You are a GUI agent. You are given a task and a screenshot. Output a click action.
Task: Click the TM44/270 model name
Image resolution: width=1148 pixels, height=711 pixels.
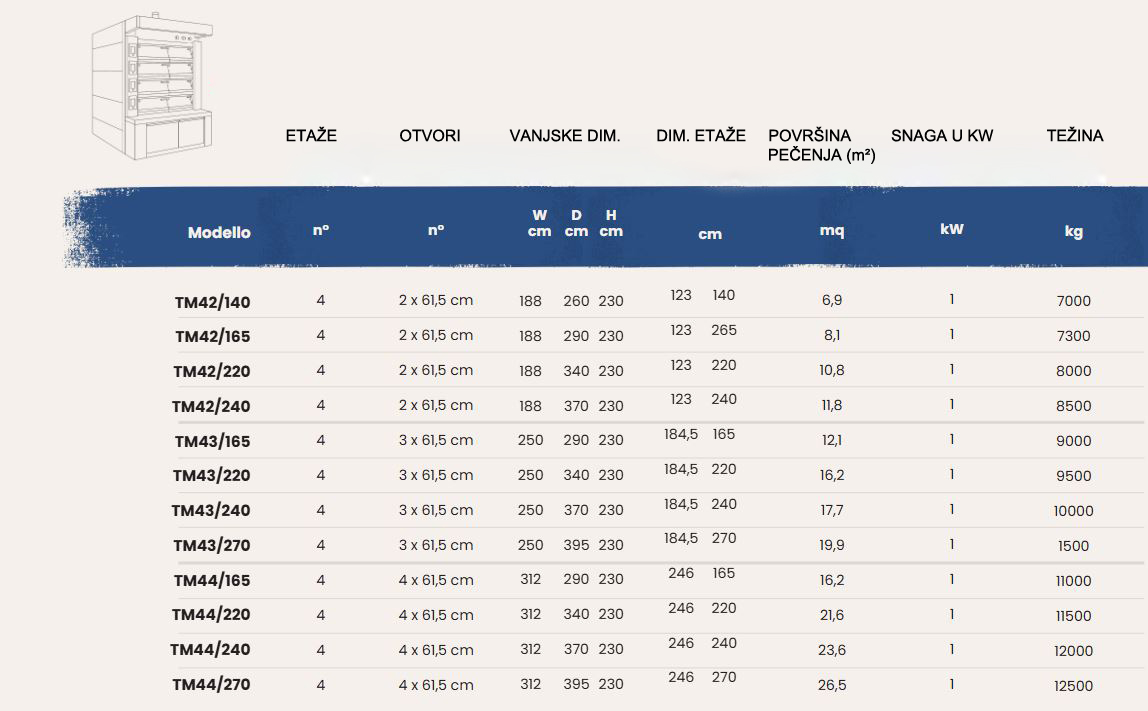[x=211, y=685]
